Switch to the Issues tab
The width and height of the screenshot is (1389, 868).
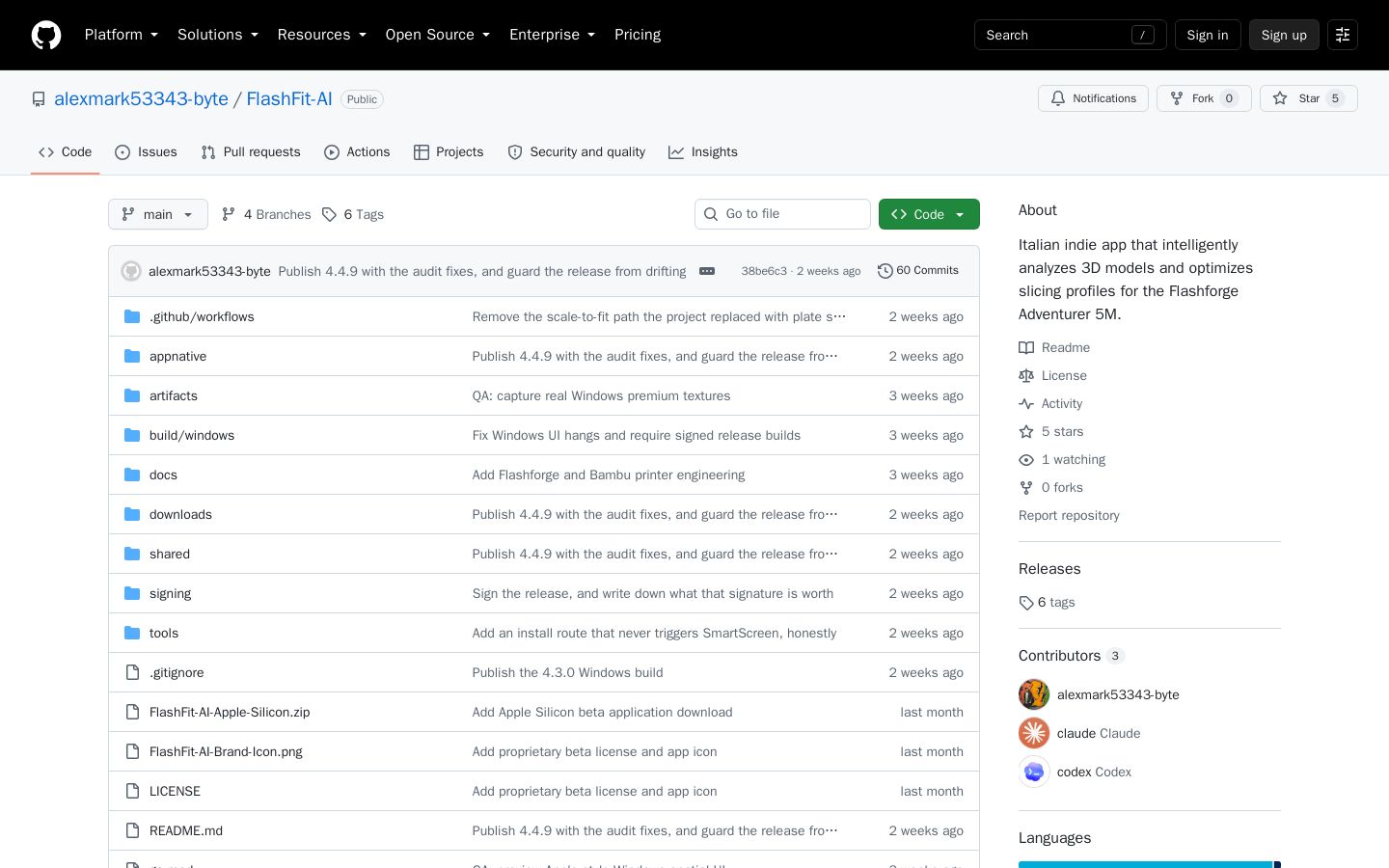(146, 152)
